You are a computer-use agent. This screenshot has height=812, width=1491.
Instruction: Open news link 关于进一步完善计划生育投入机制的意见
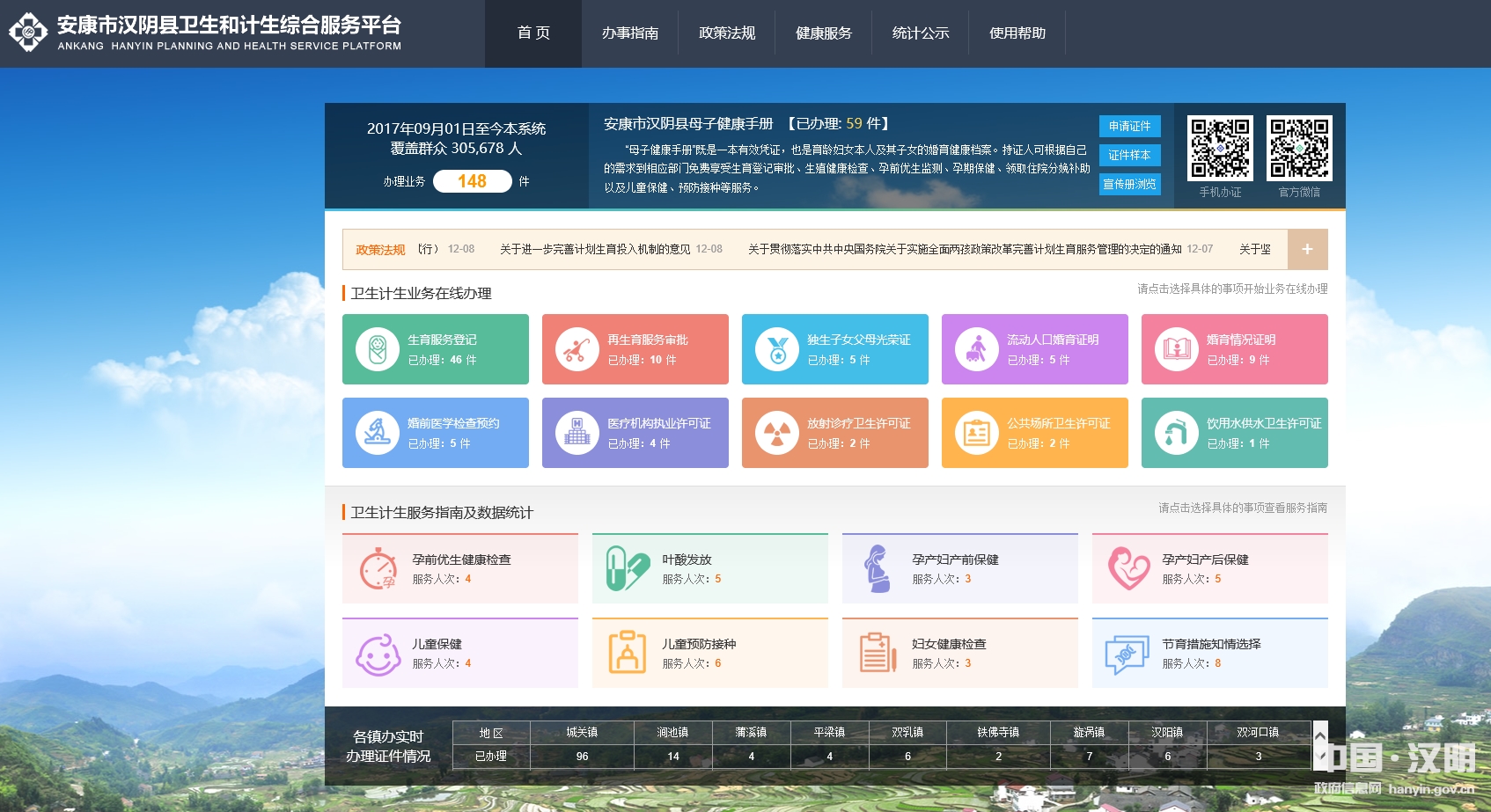[595, 249]
